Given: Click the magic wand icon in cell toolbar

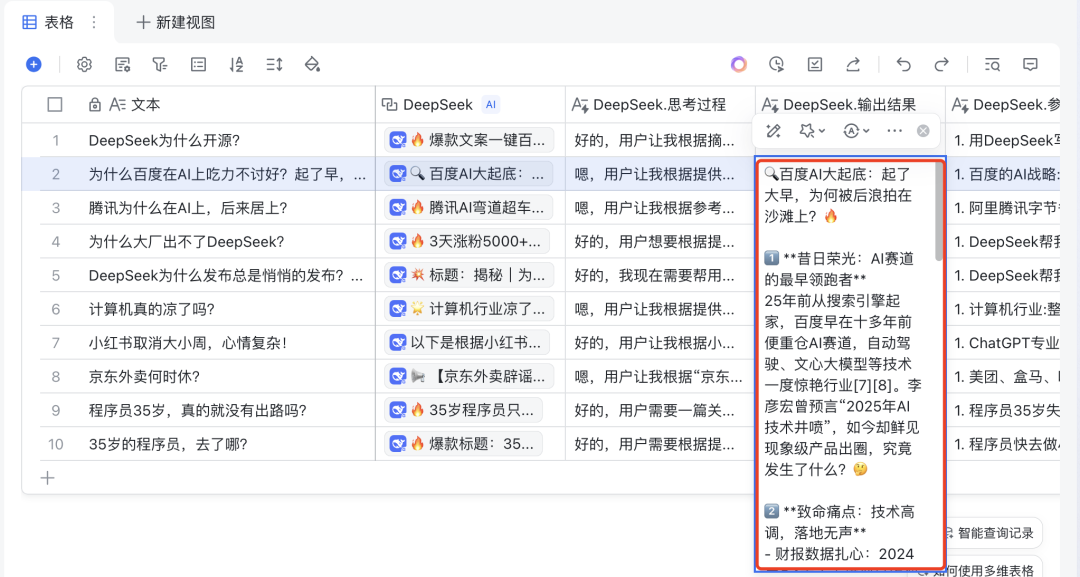Looking at the screenshot, I should click(x=773, y=131).
